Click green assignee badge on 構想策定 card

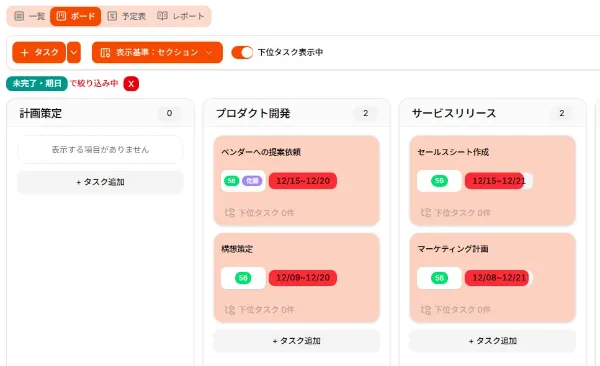click(x=243, y=278)
